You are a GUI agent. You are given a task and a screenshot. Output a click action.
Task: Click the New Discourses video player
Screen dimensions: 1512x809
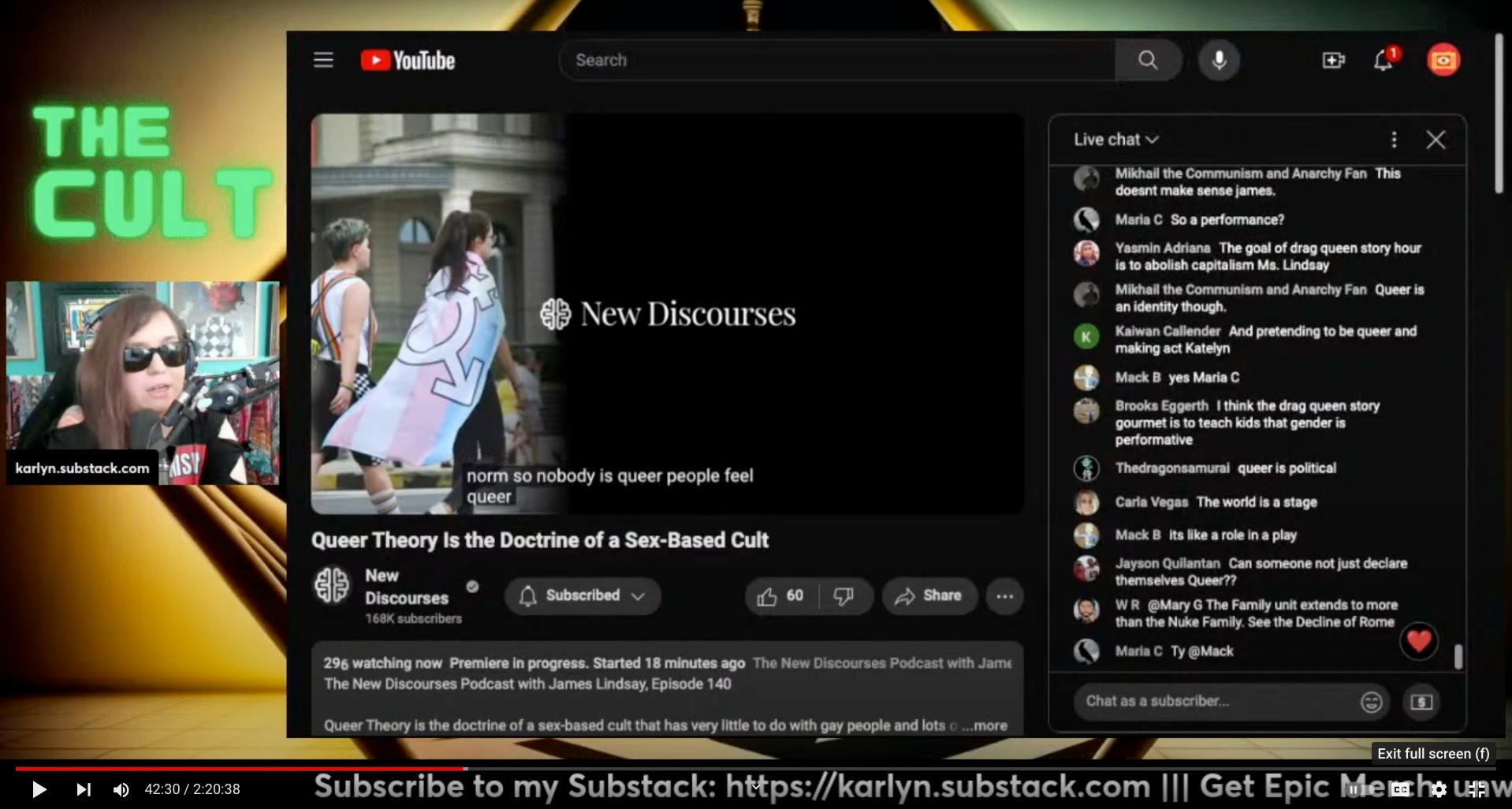coord(667,314)
